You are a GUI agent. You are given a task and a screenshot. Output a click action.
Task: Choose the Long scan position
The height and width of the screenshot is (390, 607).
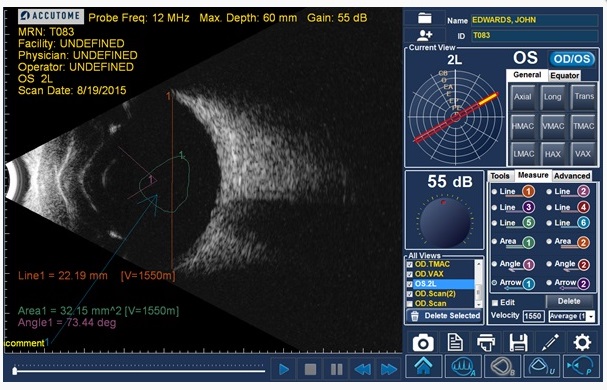click(x=552, y=97)
